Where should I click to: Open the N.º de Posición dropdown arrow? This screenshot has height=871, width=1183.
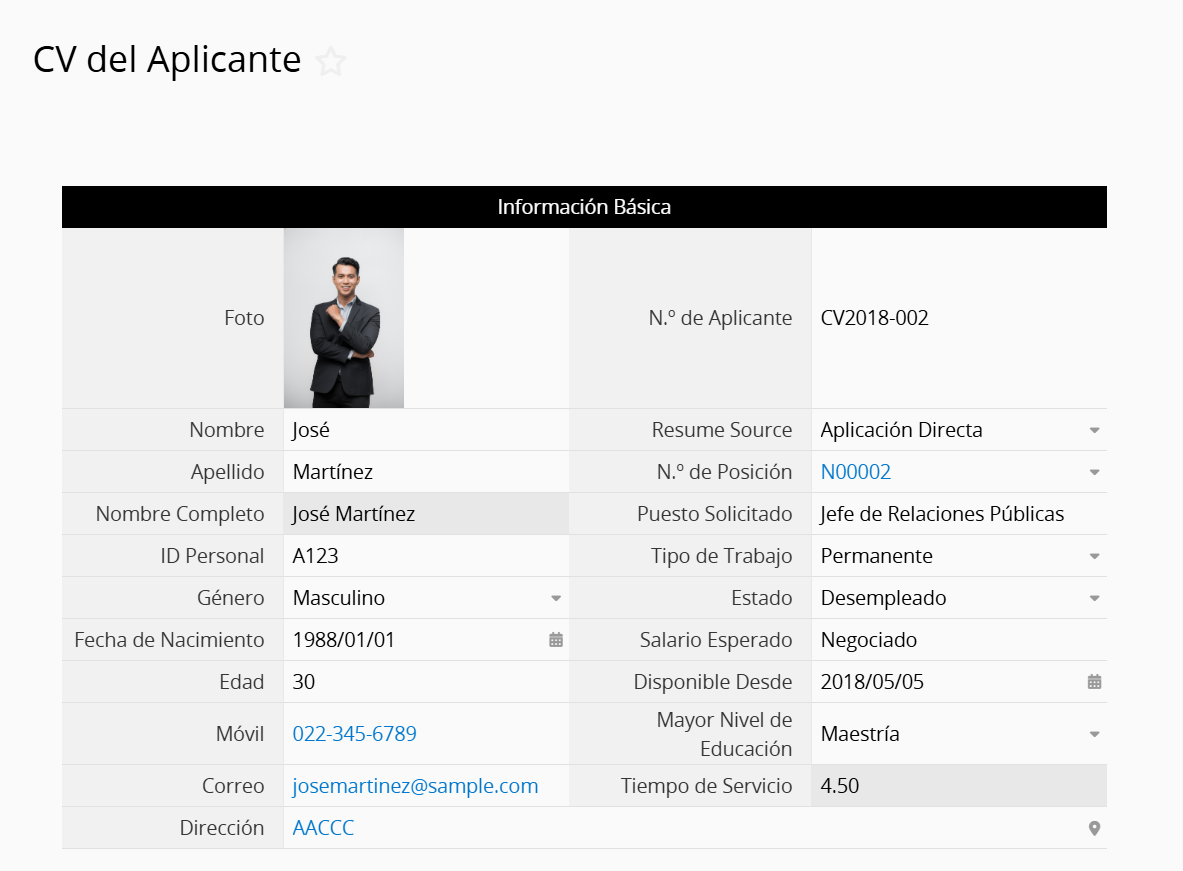(x=1094, y=472)
